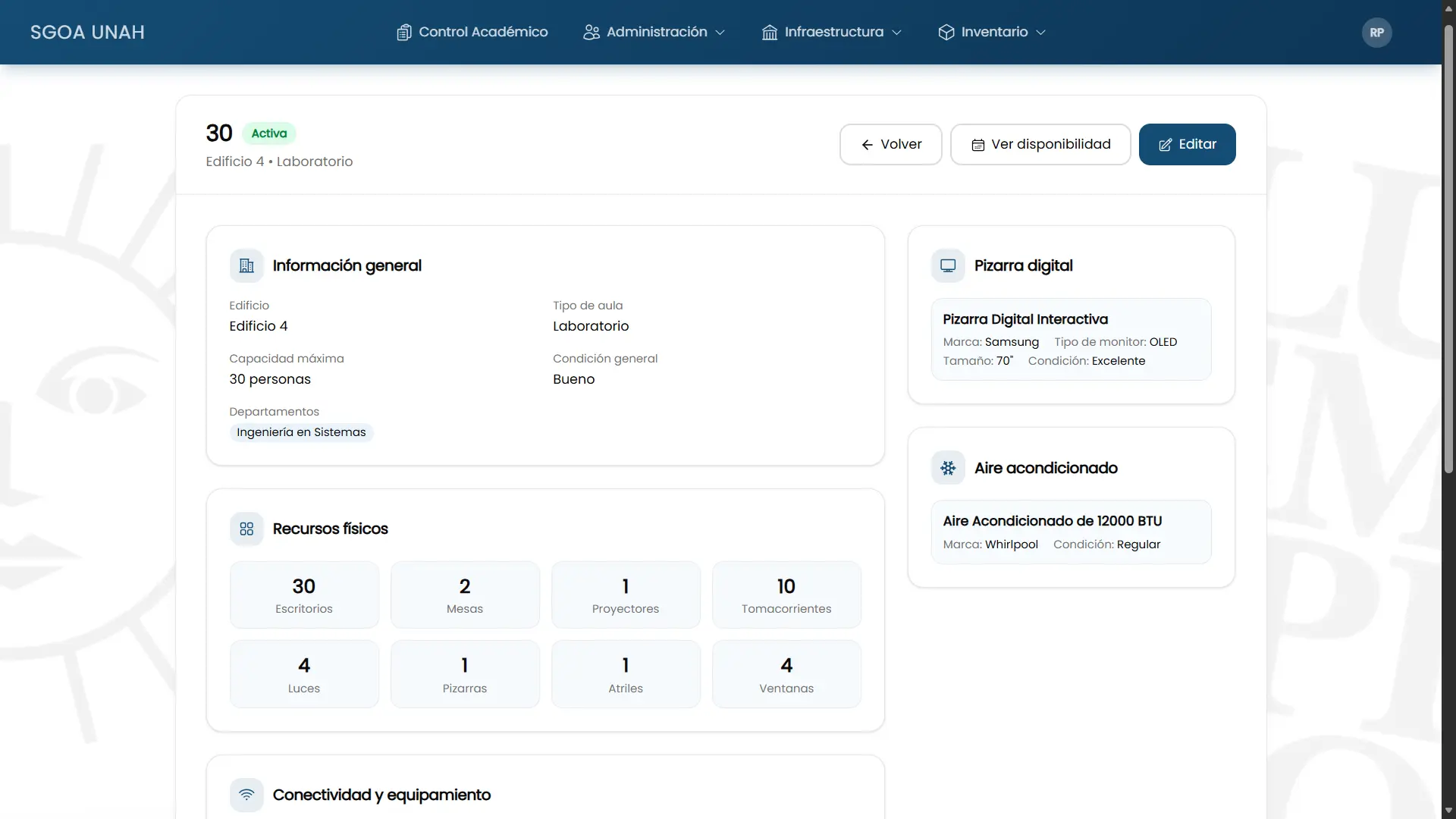The image size is (1456, 819).
Task: Select the Proyectores resource card
Action: click(x=626, y=595)
